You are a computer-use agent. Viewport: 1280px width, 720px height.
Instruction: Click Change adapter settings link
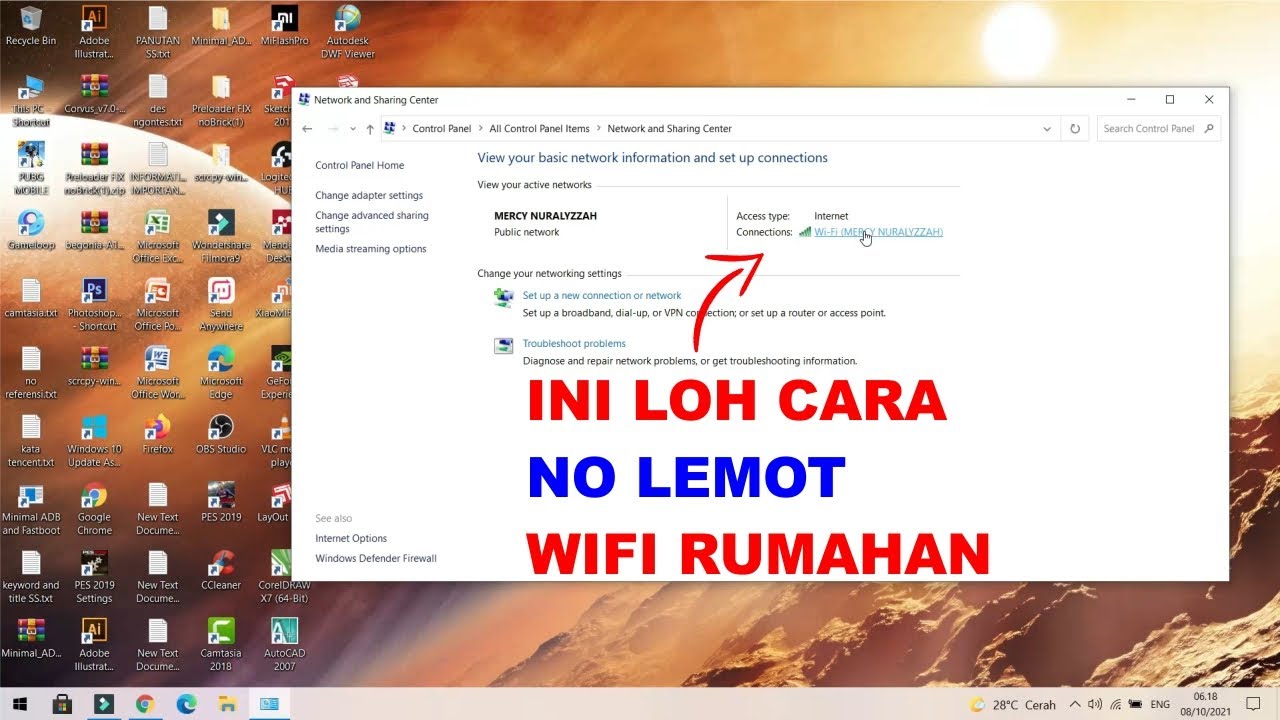click(x=369, y=196)
